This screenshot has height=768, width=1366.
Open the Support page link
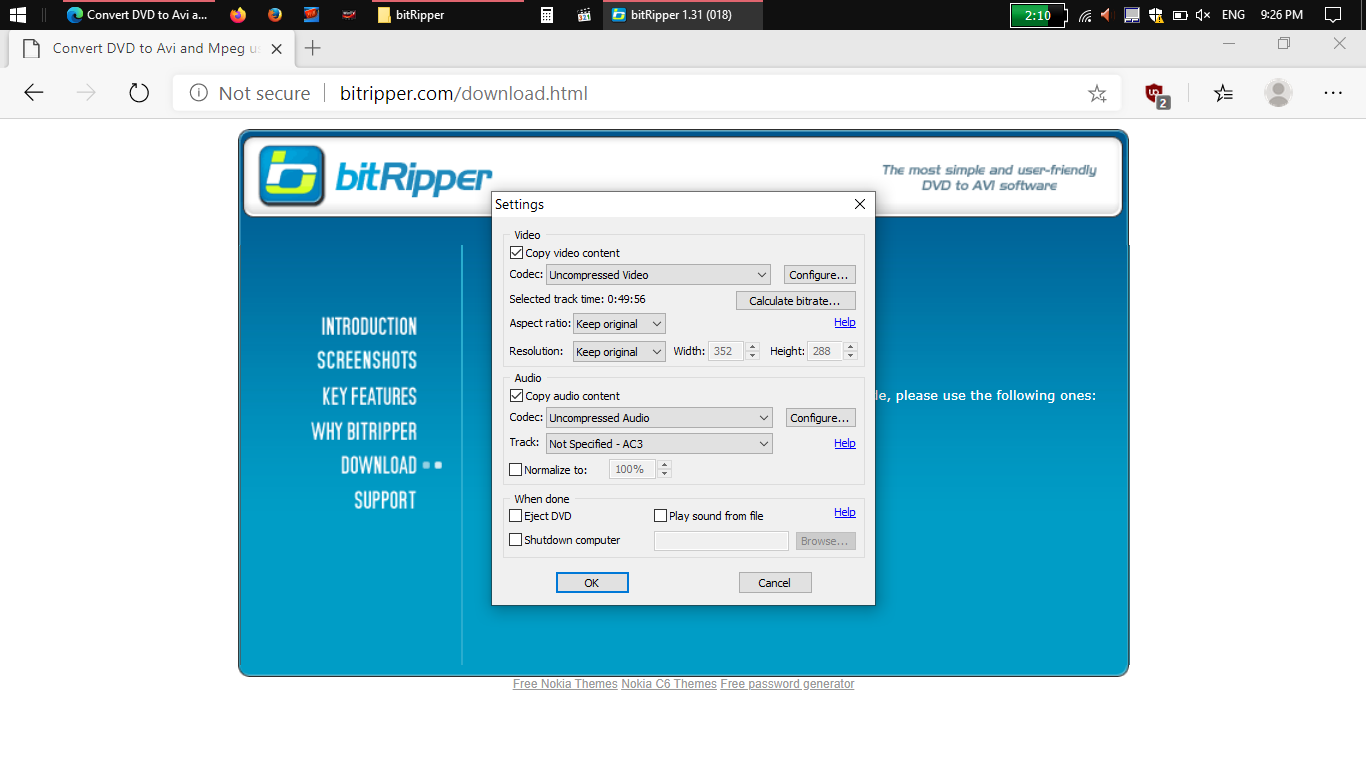(x=385, y=500)
